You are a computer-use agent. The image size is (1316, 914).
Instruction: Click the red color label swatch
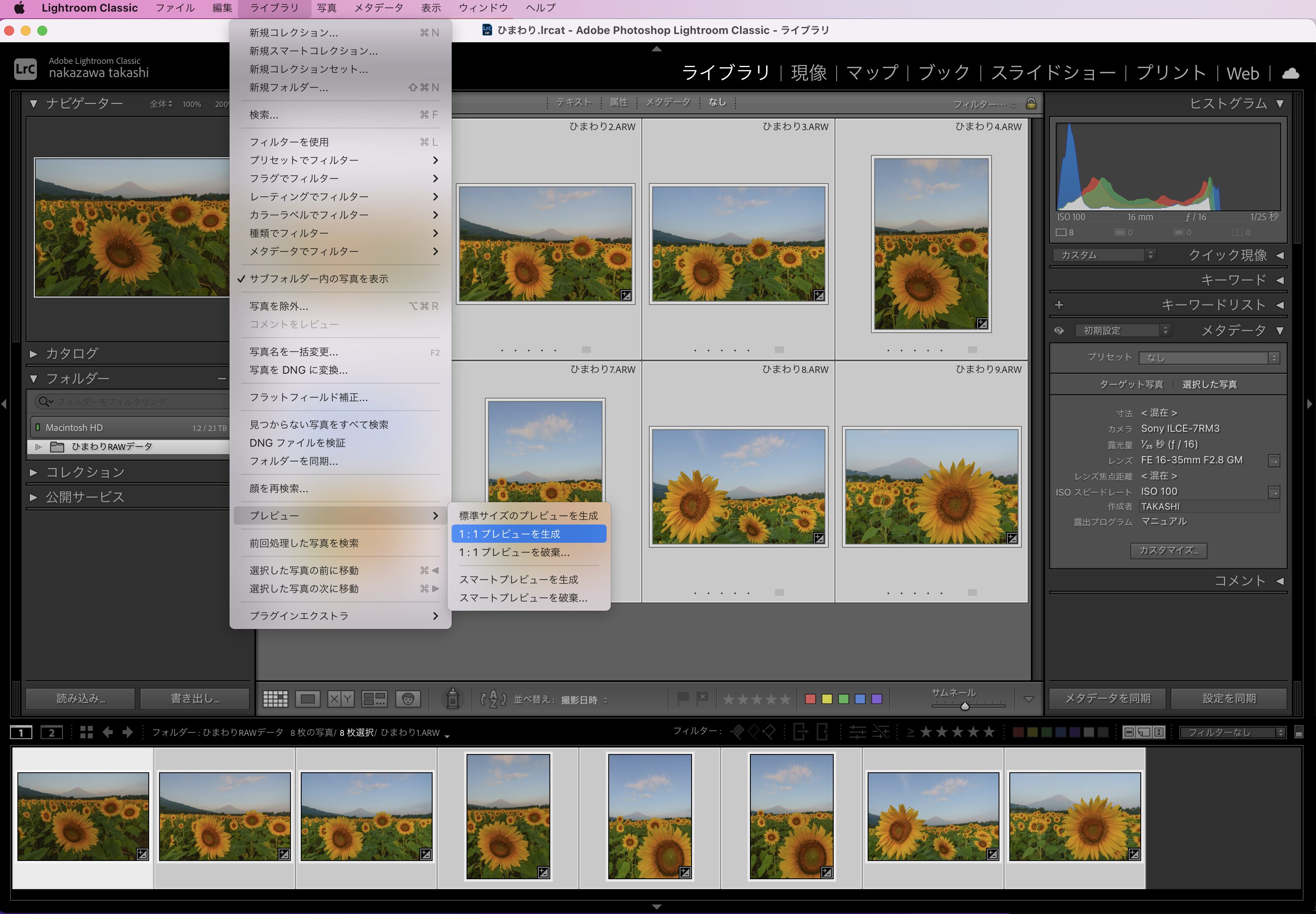(810, 699)
